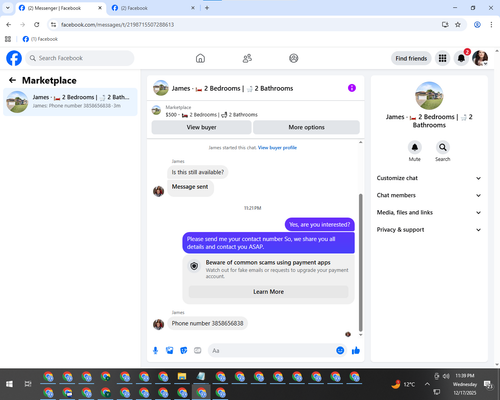500x400 pixels.
Task: Open the emoji picker in message box
Action: click(340, 350)
